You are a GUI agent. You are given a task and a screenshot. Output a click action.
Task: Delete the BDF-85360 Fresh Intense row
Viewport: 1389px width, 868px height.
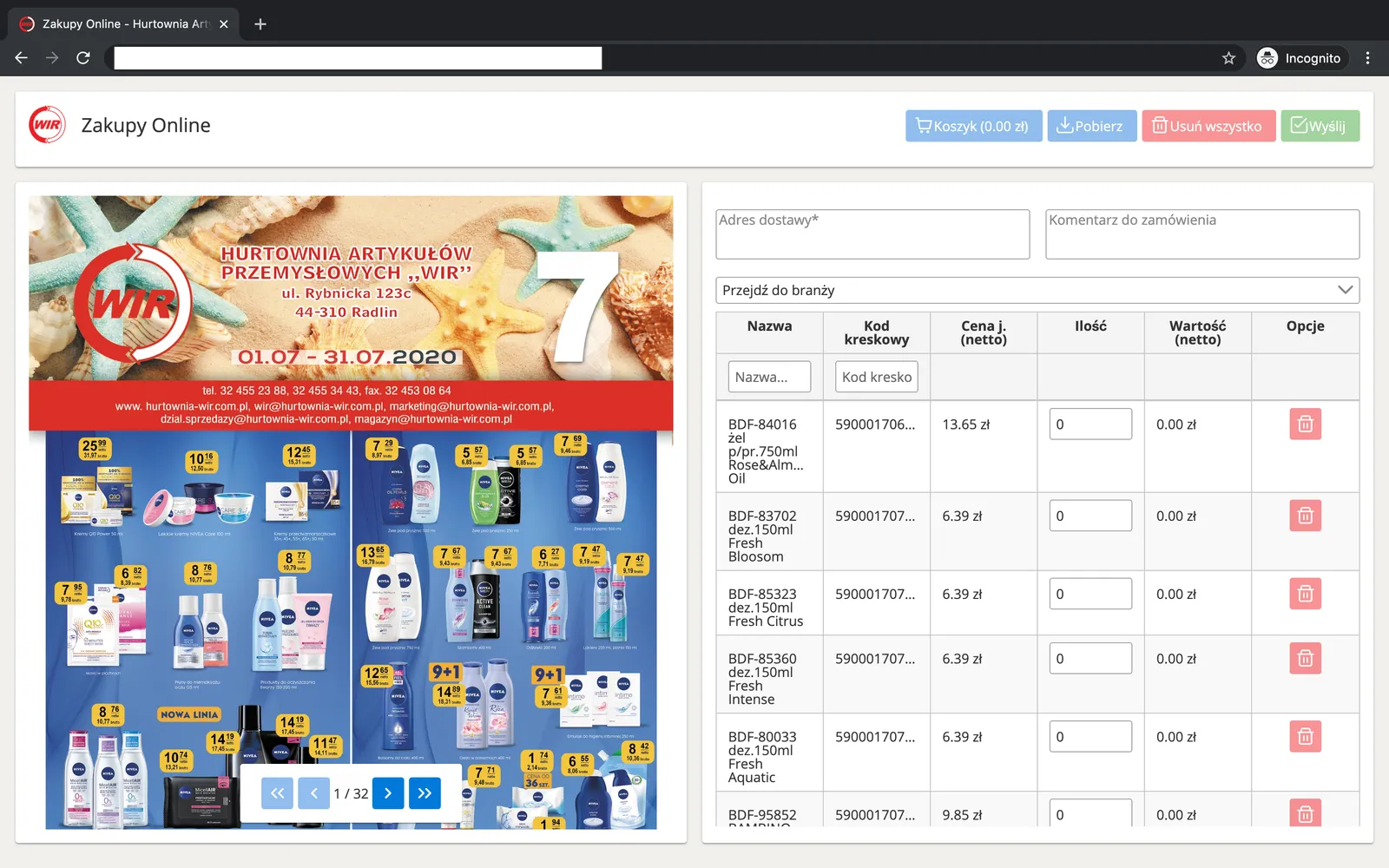pyautogui.click(x=1305, y=659)
